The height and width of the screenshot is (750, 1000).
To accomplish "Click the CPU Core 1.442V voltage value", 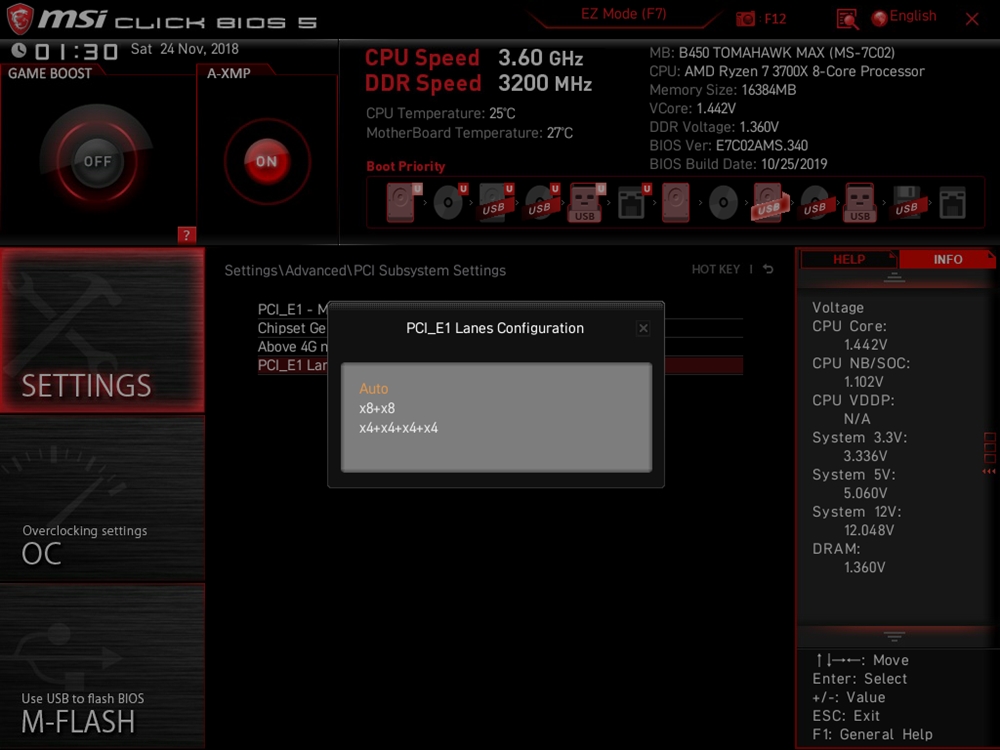I will (x=865, y=344).
